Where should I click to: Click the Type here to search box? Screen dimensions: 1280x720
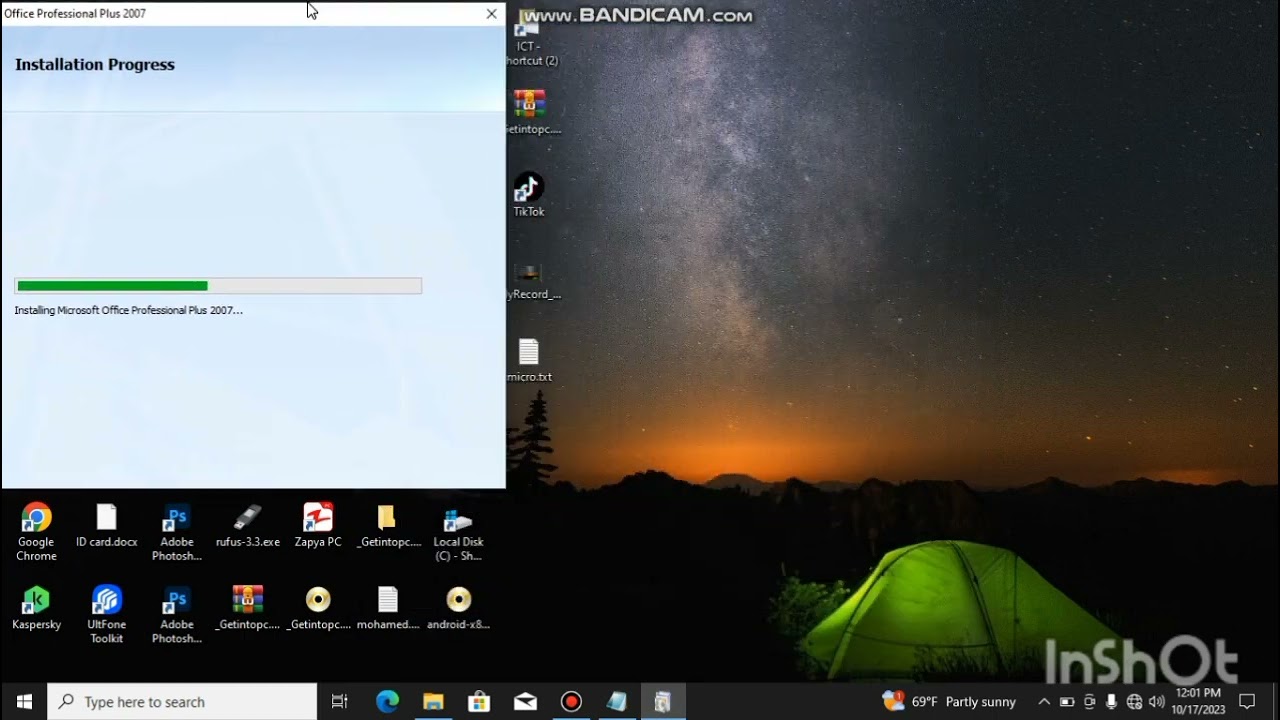[x=183, y=702]
